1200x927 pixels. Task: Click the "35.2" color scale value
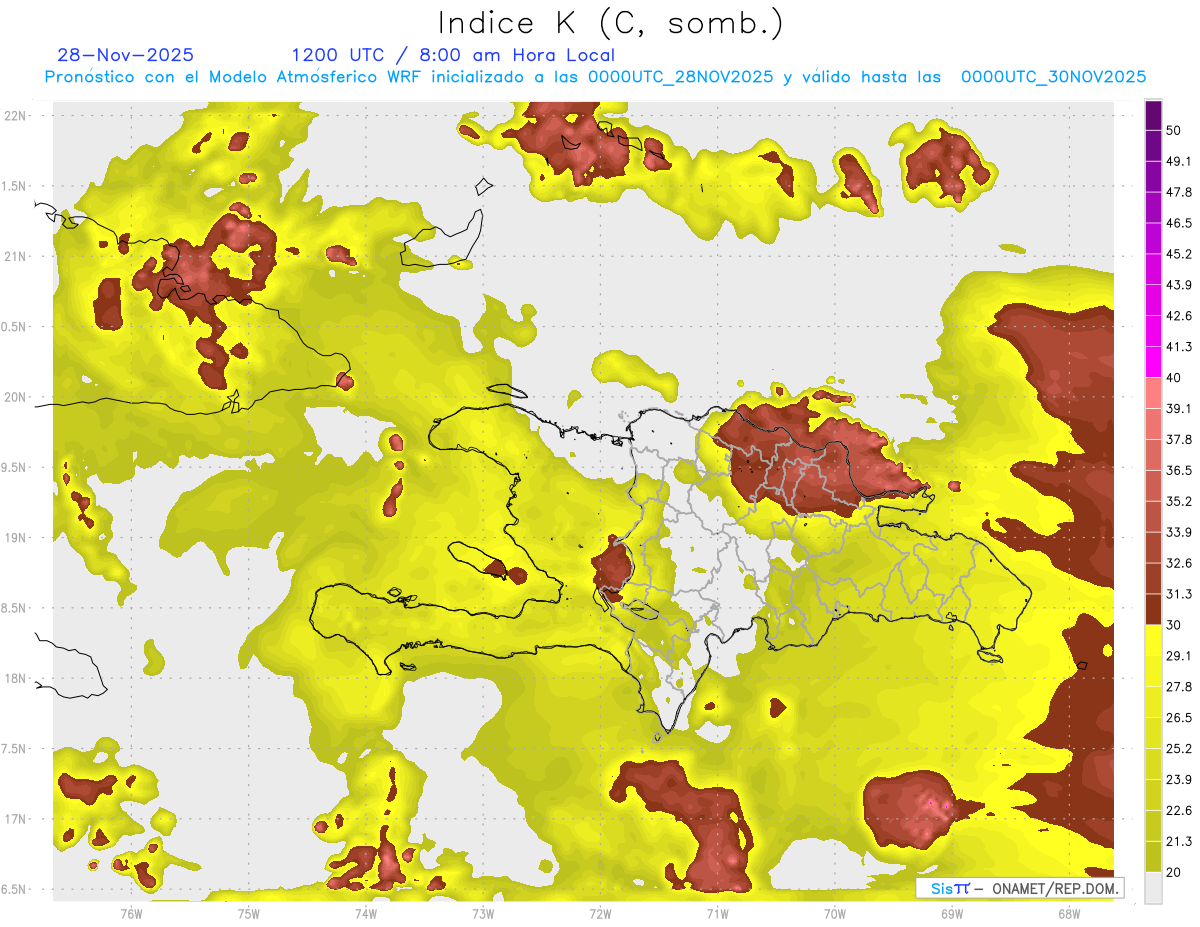click(x=1179, y=501)
